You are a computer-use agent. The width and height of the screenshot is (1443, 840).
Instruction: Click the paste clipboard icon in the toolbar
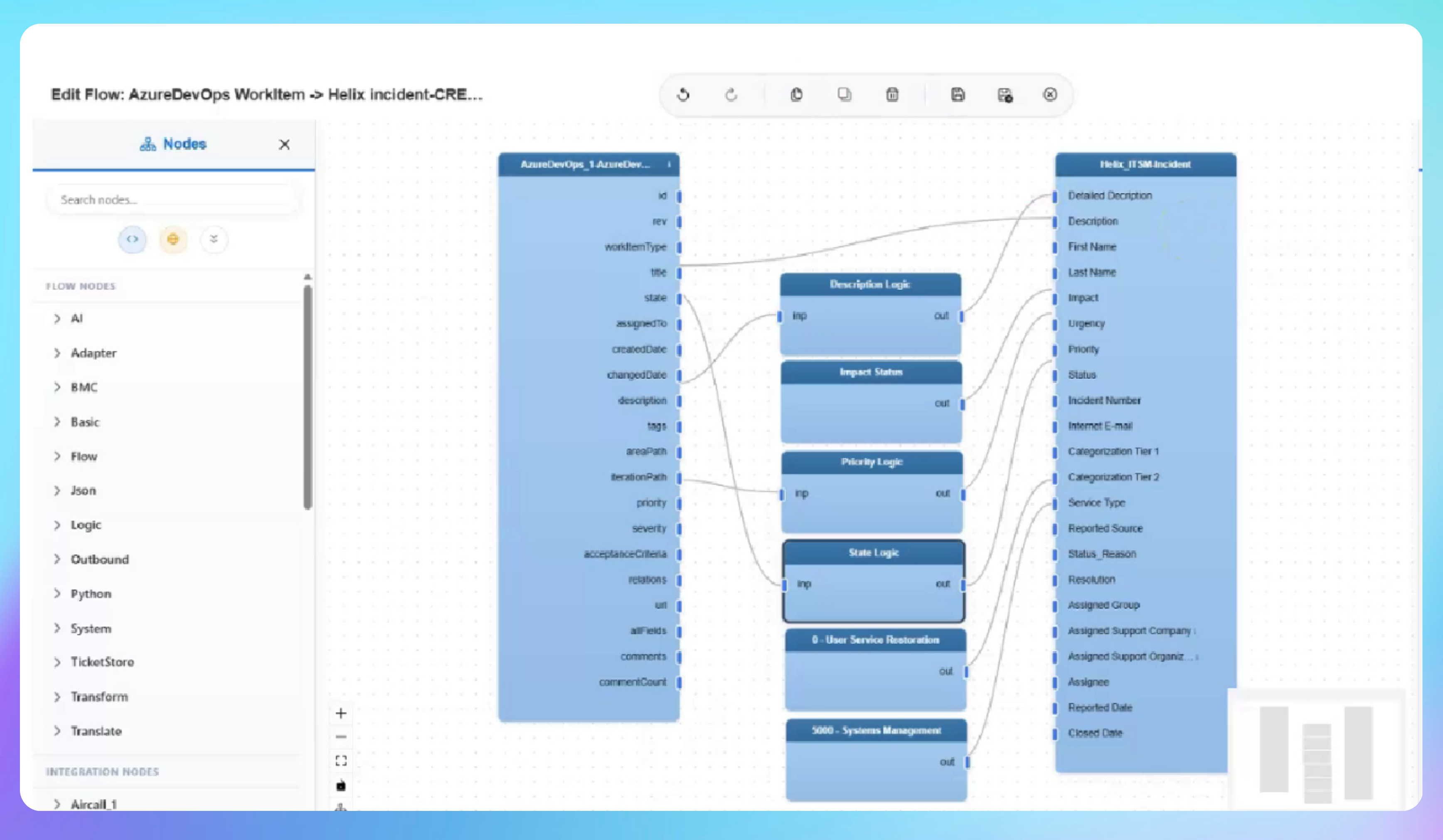click(x=796, y=94)
